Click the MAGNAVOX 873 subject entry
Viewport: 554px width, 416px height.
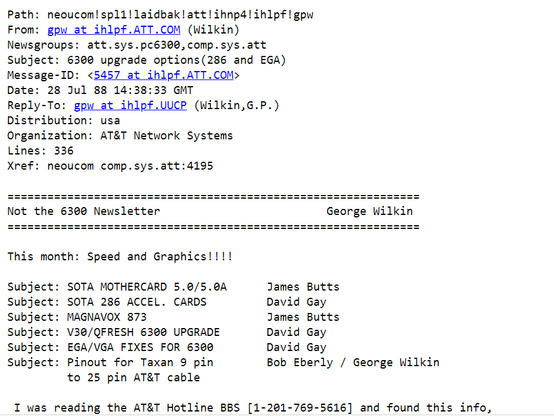click(x=107, y=317)
